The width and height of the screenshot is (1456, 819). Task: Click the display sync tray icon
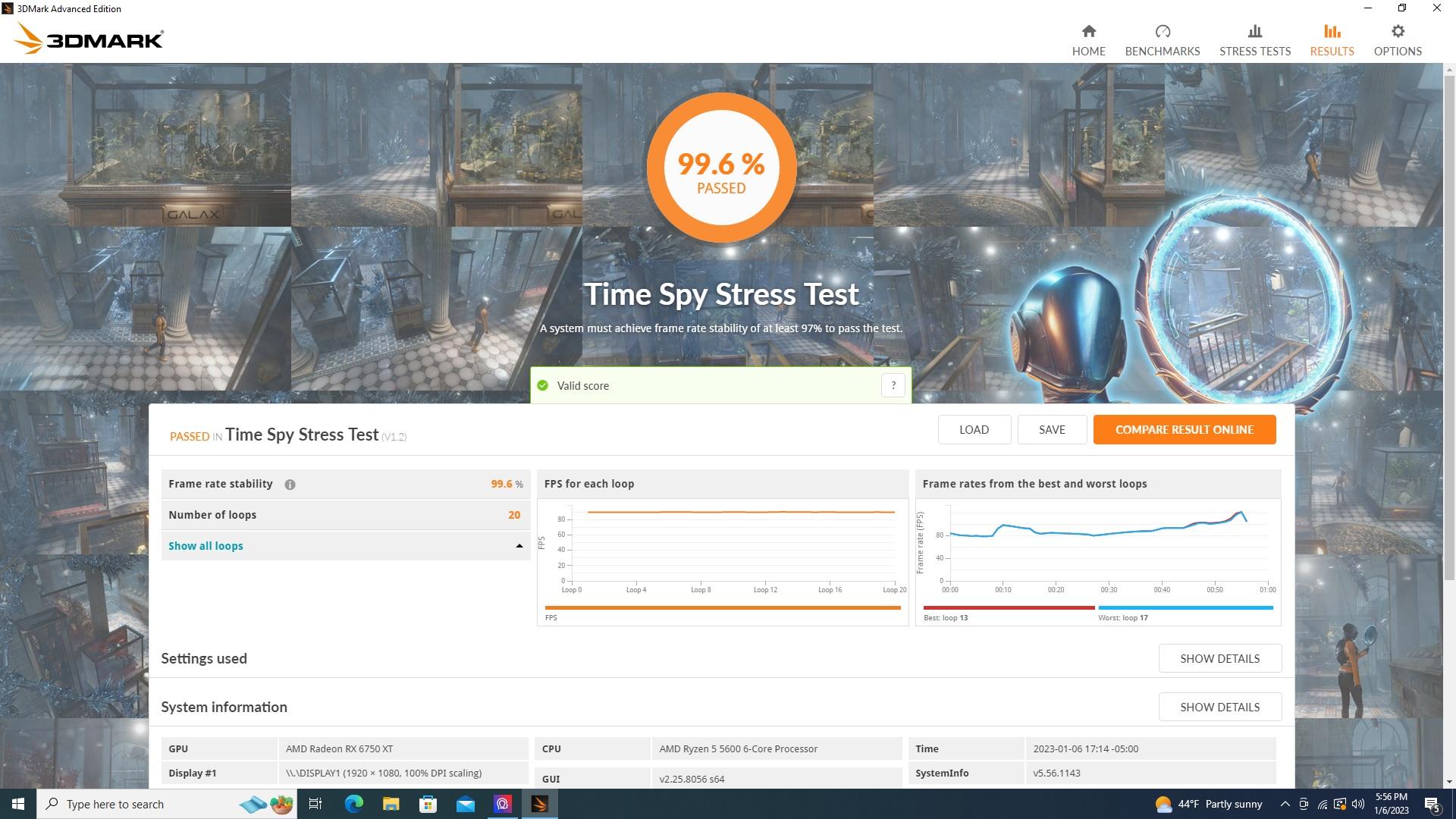(1340, 804)
